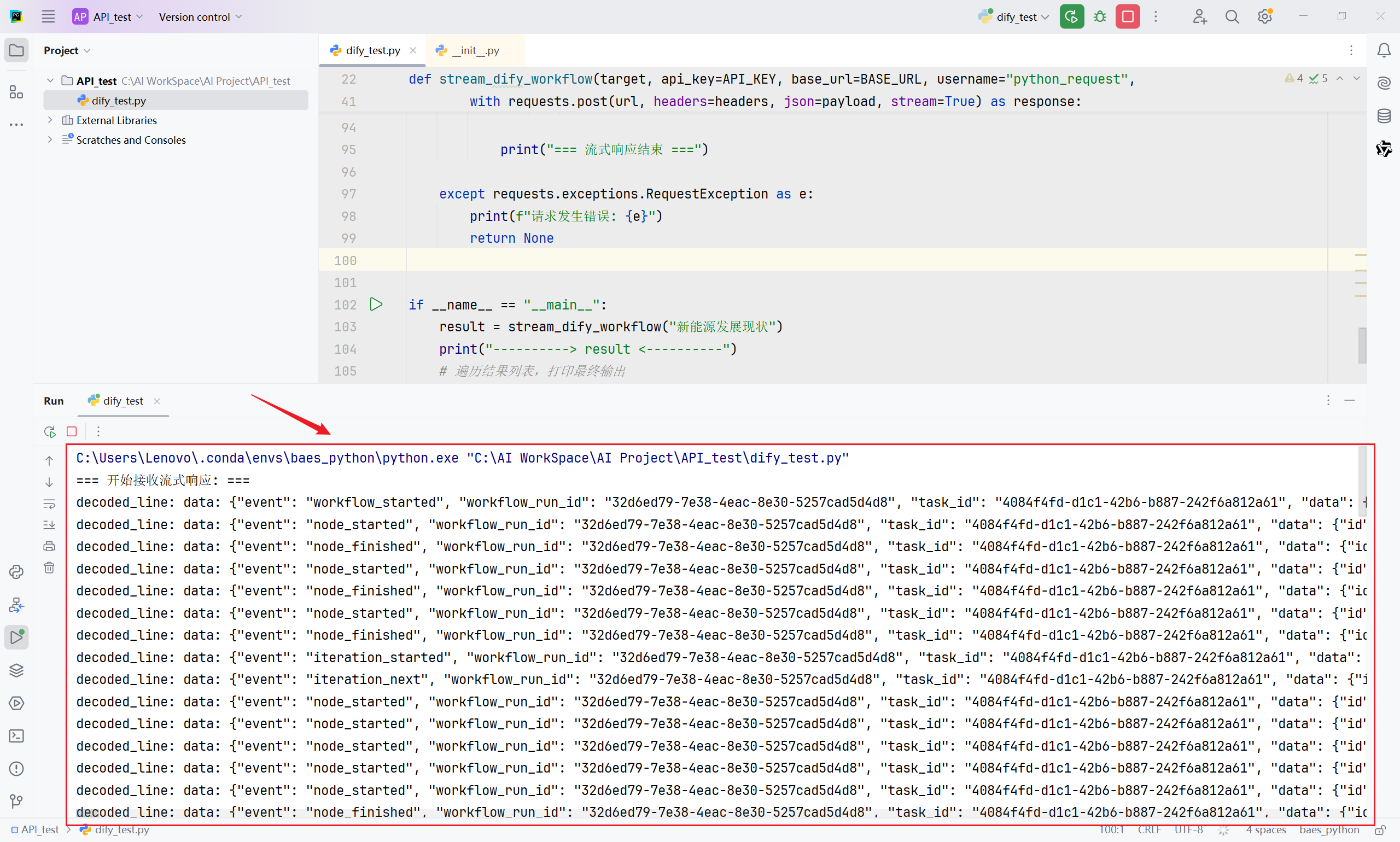Toggle soft-wrap in the console
Viewport: 1400px width, 842px height.
49,504
